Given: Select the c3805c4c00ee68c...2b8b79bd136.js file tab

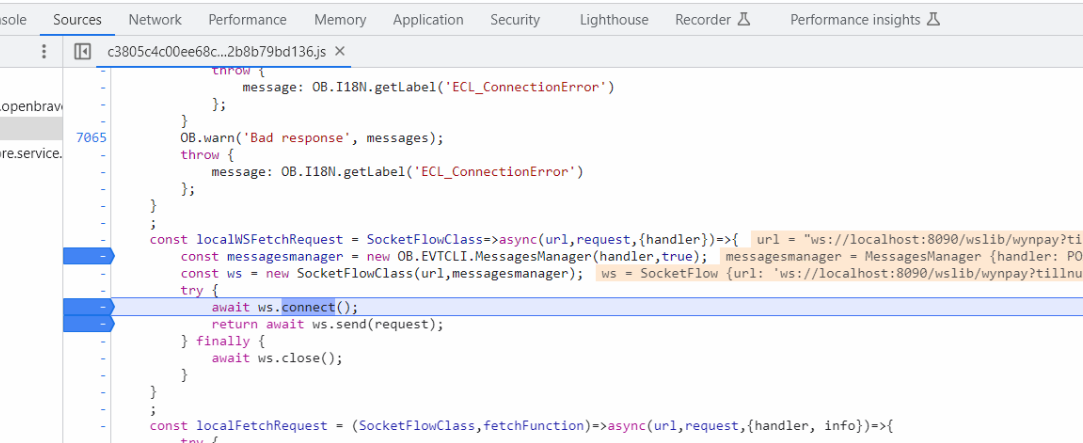Looking at the screenshot, I should pyautogui.click(x=217, y=52).
